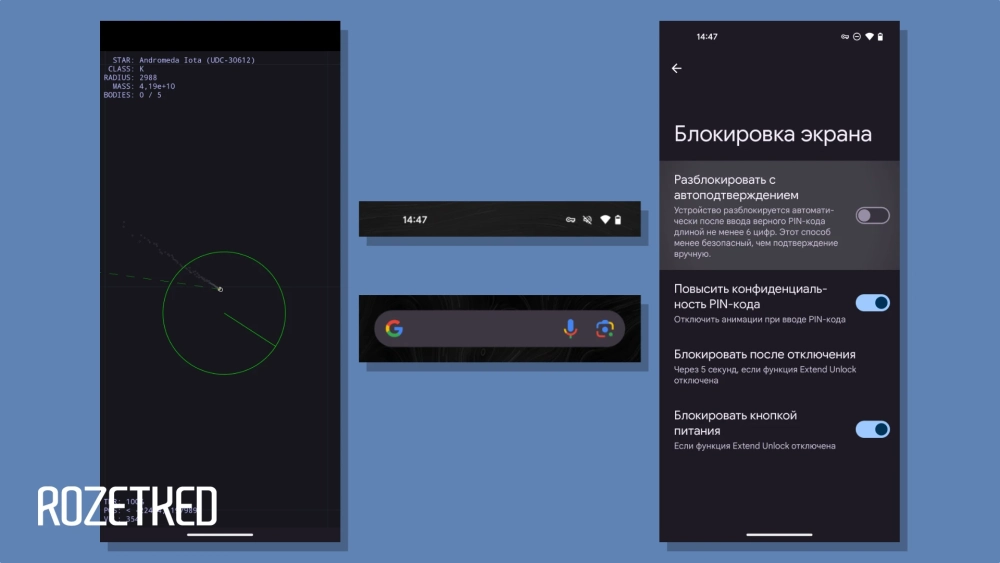Screen dimensions: 1000x563
Task: Disable the power button lock toggle
Action: click(x=872, y=429)
